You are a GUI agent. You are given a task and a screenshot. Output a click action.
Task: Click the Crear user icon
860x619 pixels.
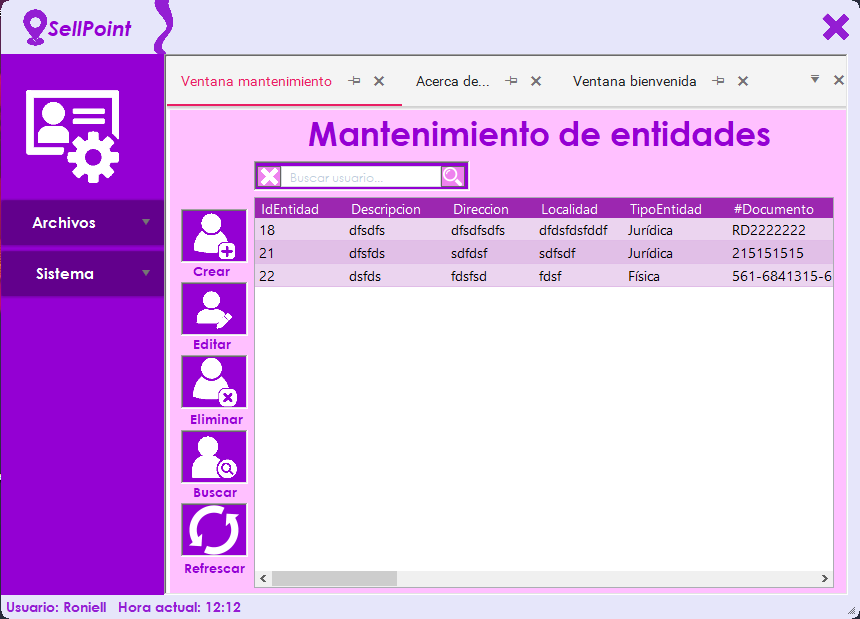click(214, 236)
